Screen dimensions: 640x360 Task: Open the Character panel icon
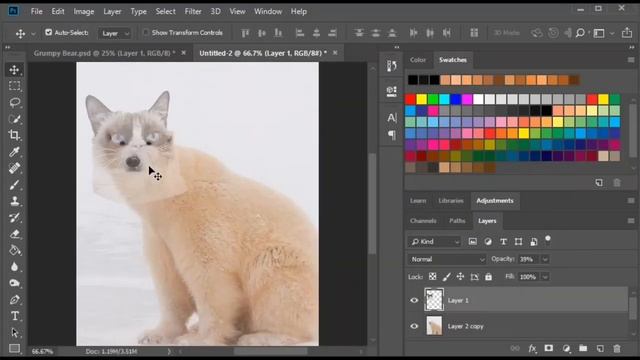[391, 118]
